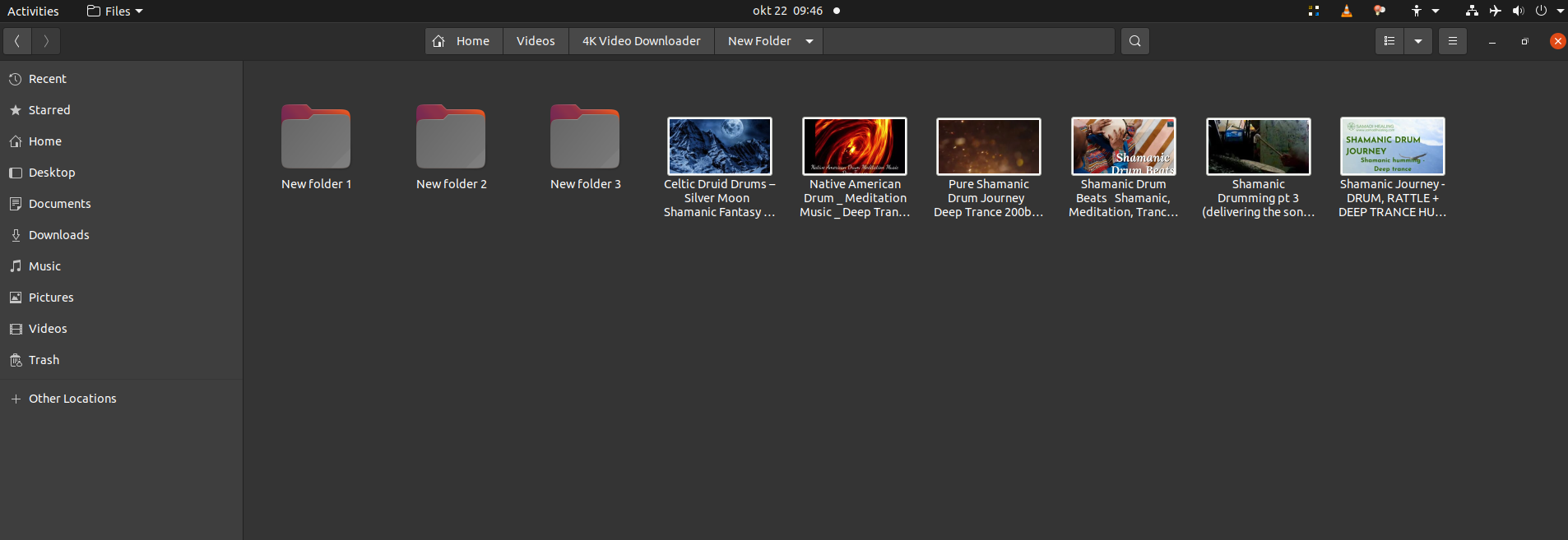Open the hamburger main menu
The image size is (1568, 540).
1452,41
